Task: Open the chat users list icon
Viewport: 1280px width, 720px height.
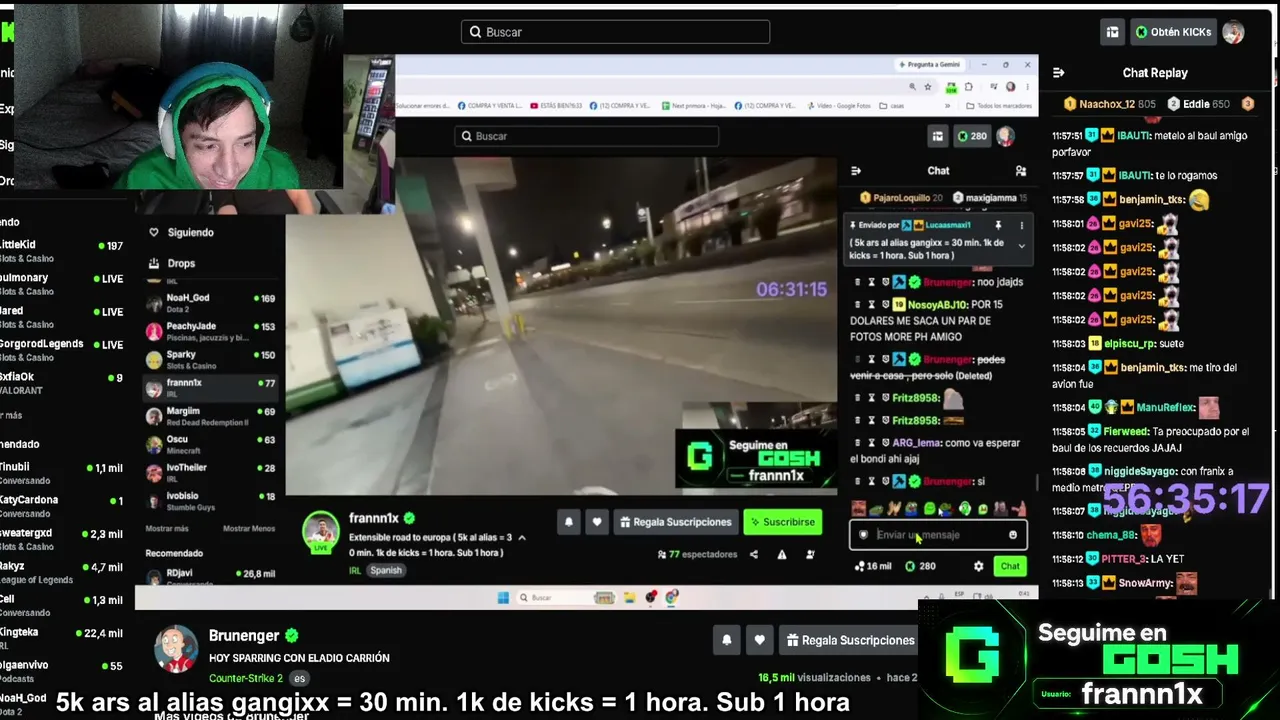Action: [1021, 171]
